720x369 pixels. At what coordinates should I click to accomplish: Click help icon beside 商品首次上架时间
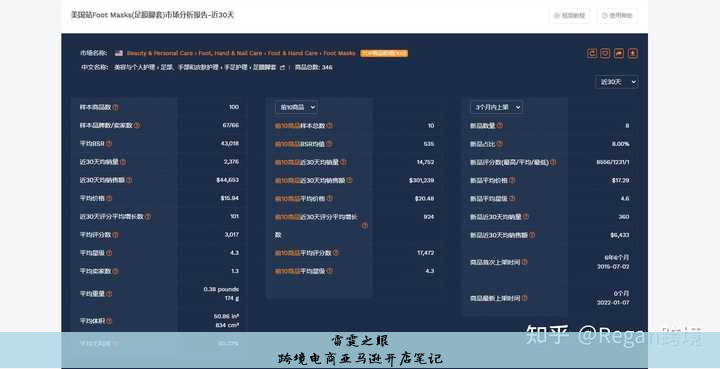coord(524,262)
